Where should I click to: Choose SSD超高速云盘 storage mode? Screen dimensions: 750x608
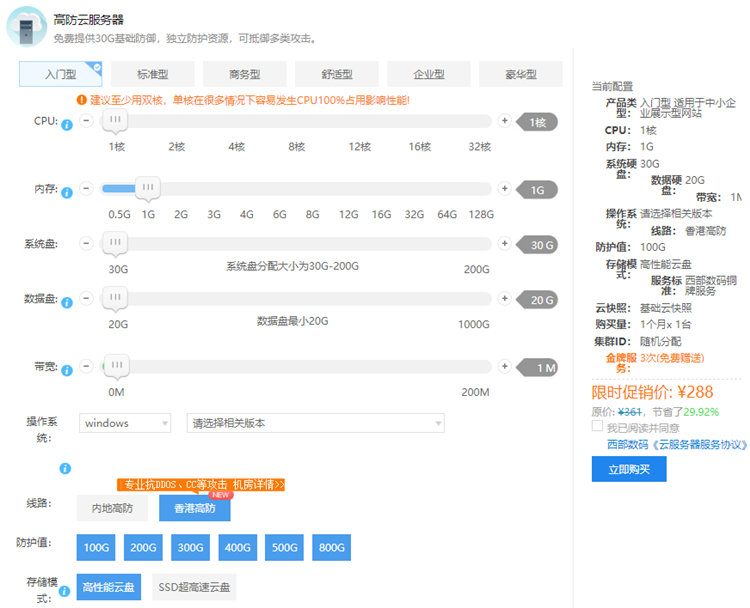tap(195, 587)
